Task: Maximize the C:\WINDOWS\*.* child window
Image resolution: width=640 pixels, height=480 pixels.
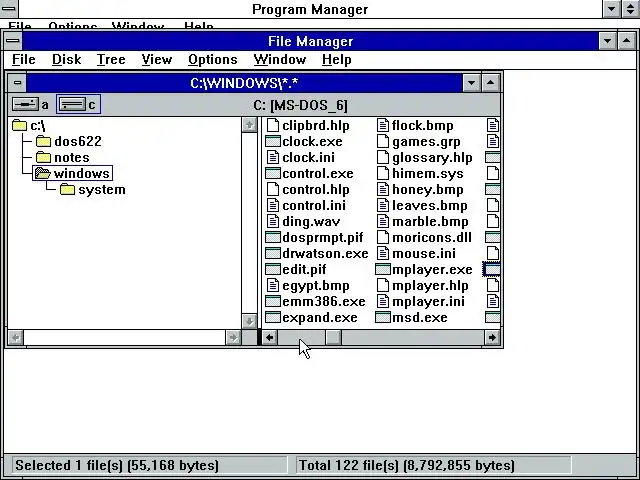Action: [490, 83]
